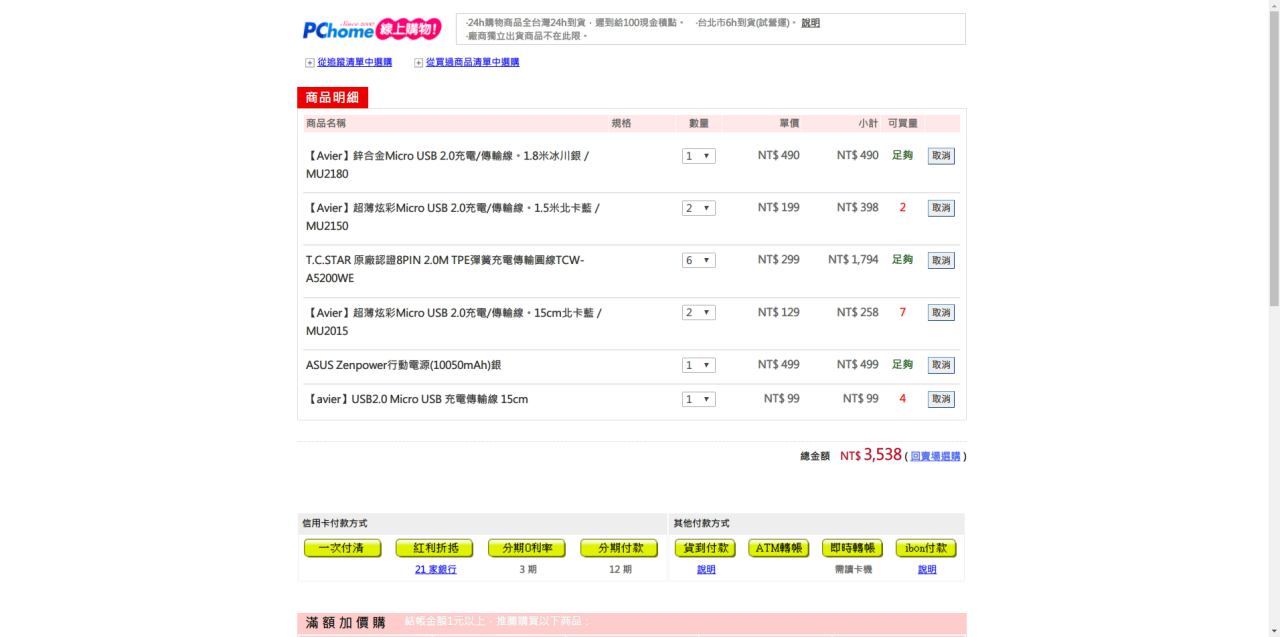This screenshot has width=1280, height=637.
Task: Open 說明 link under 貨到付款
Action: coord(706,570)
